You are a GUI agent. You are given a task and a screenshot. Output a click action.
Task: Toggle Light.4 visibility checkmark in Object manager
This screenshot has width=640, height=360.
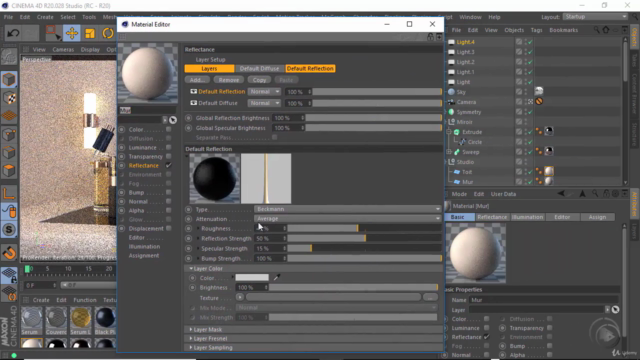(x=530, y=42)
